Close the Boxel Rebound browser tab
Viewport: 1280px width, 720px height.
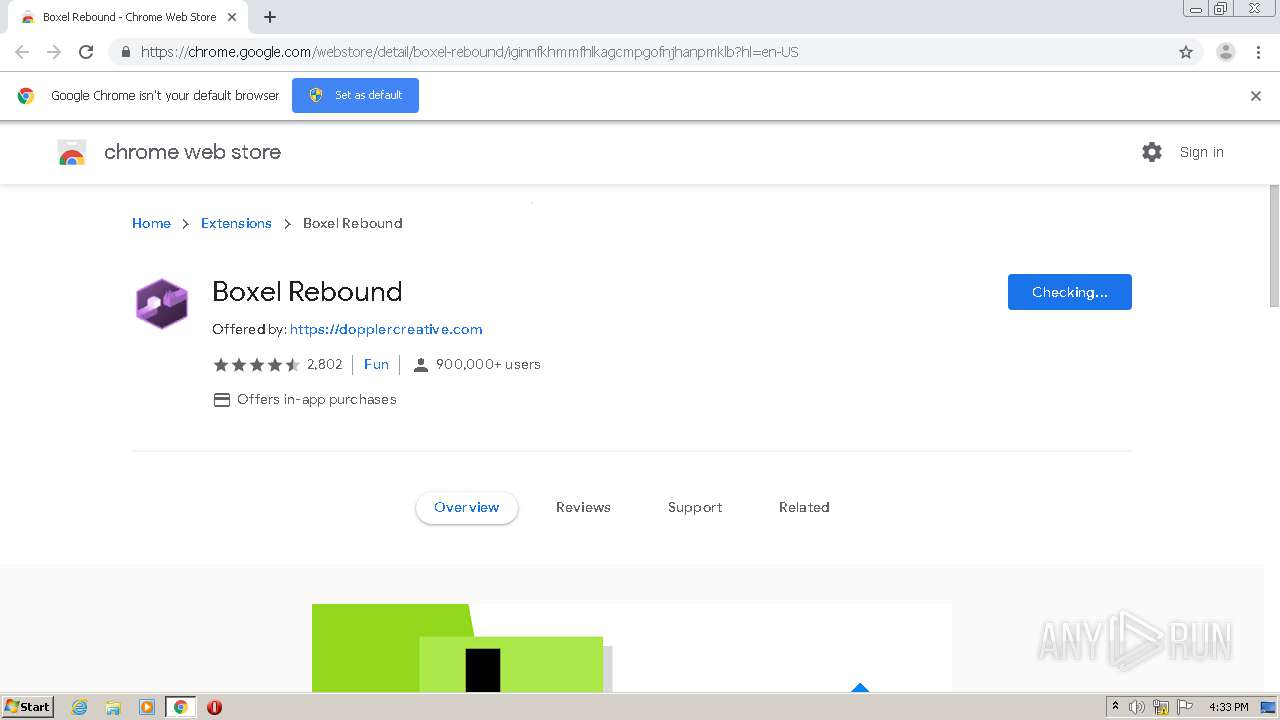[x=233, y=17]
